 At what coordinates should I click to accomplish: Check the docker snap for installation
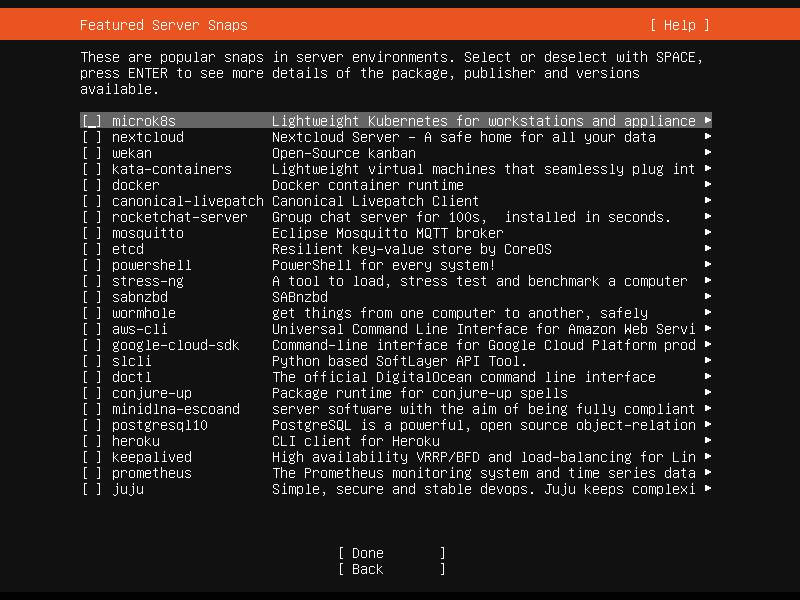tap(92, 185)
